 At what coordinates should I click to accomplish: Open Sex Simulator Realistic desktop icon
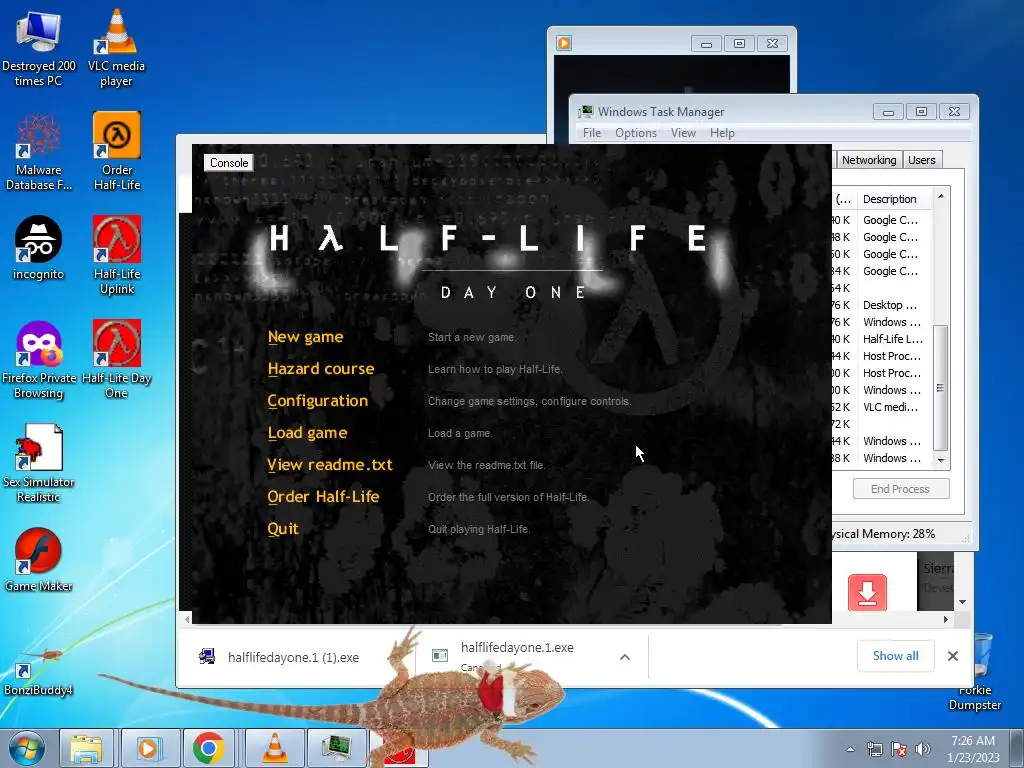(39, 464)
